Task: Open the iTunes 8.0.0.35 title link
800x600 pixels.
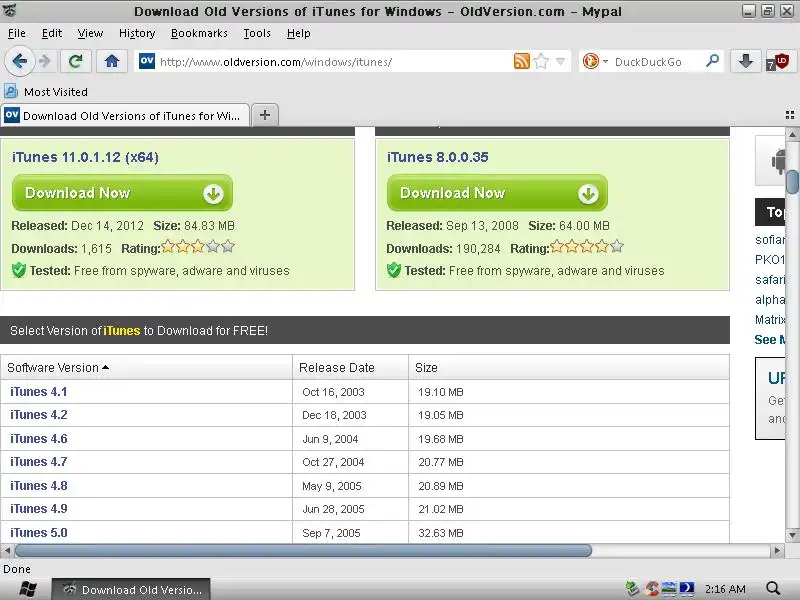Action: click(437, 157)
